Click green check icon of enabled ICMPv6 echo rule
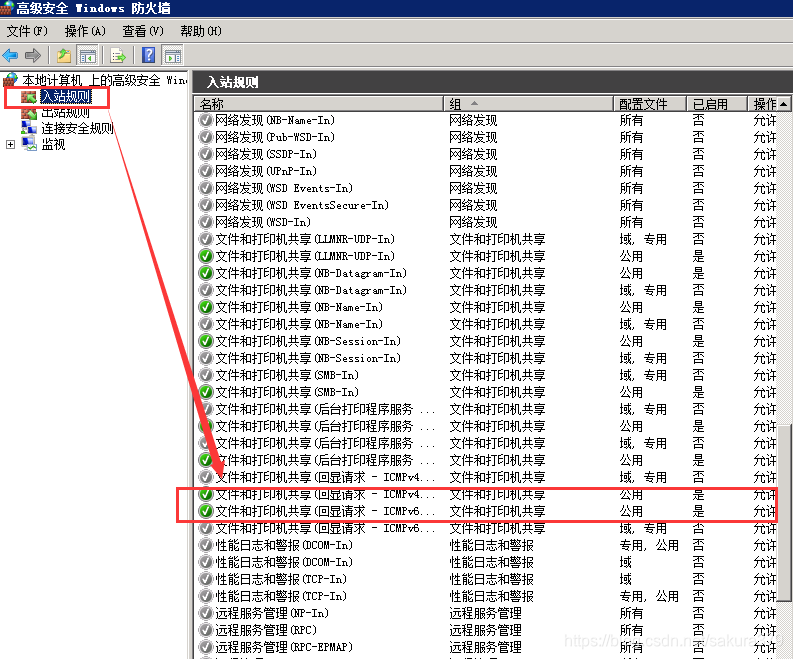The height and width of the screenshot is (659, 793). click(x=205, y=511)
